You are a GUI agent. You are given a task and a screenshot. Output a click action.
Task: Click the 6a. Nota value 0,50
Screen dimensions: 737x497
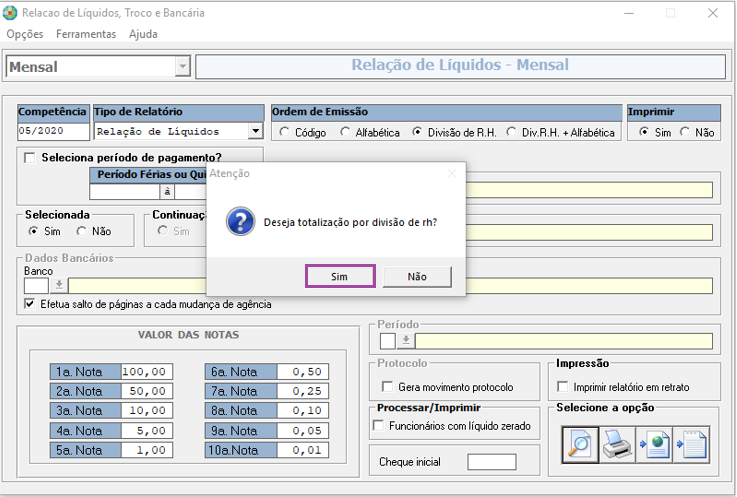point(303,371)
